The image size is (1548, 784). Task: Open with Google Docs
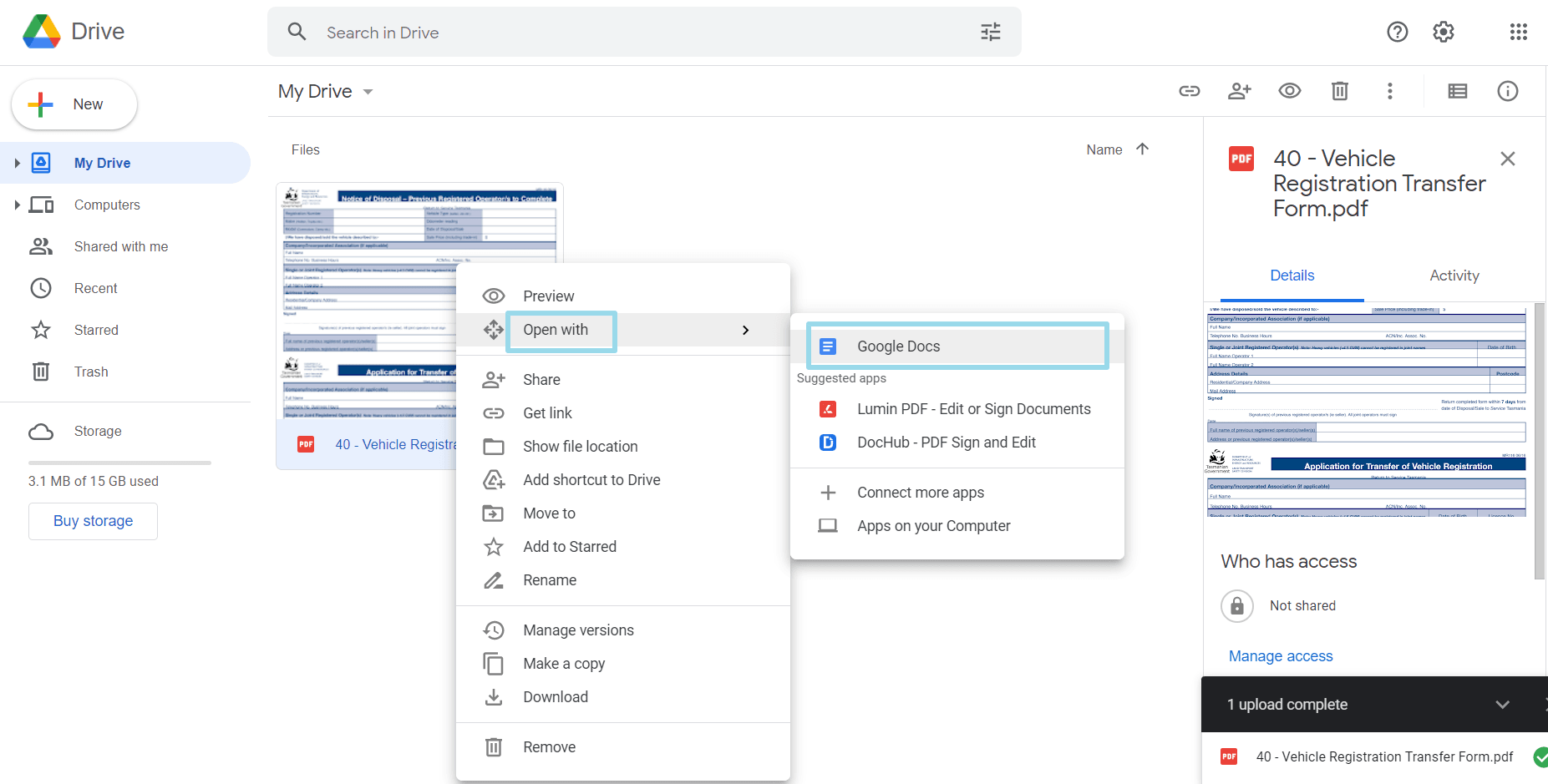coord(957,346)
